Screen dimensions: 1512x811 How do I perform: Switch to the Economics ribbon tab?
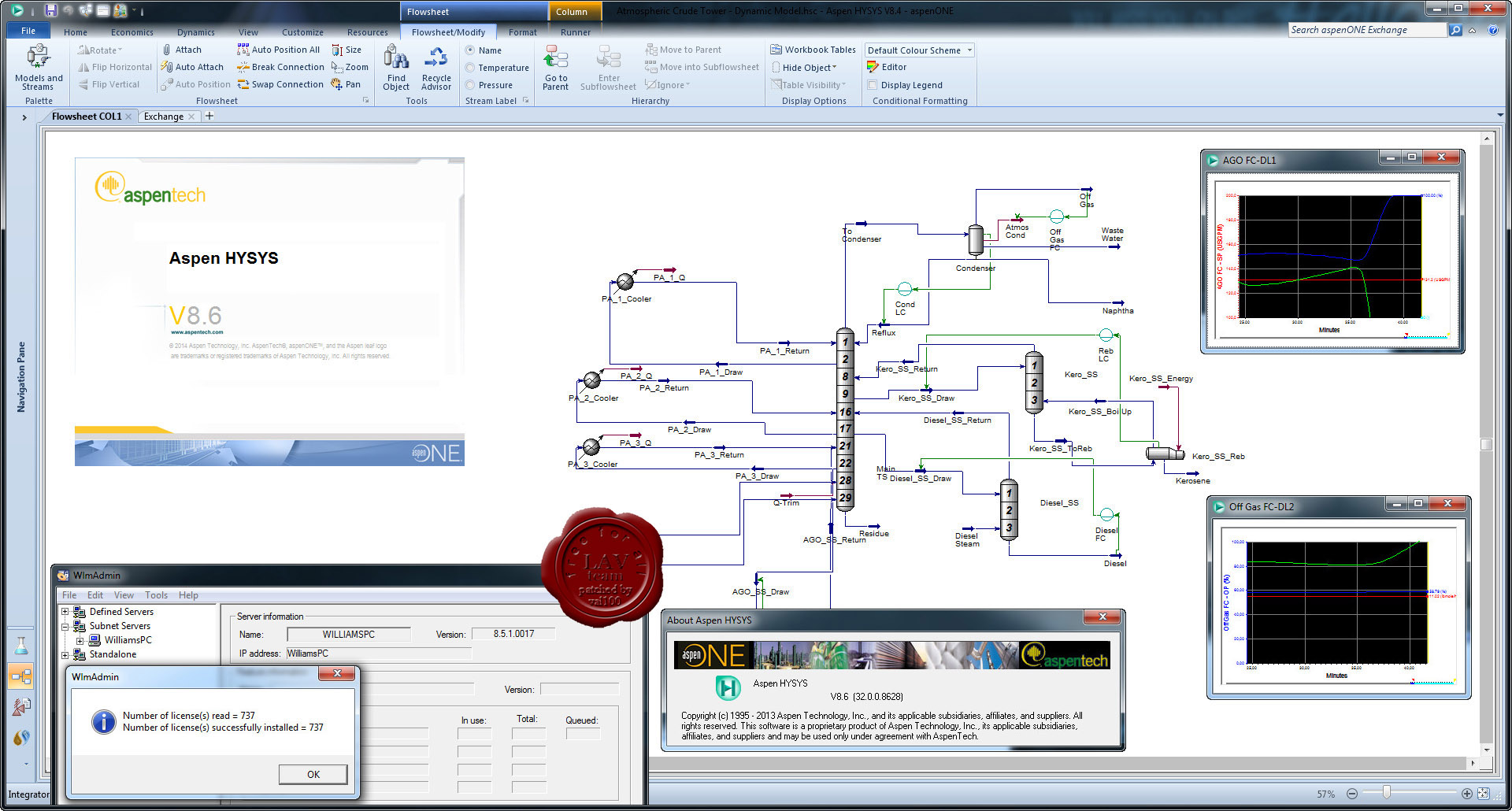coord(132,32)
